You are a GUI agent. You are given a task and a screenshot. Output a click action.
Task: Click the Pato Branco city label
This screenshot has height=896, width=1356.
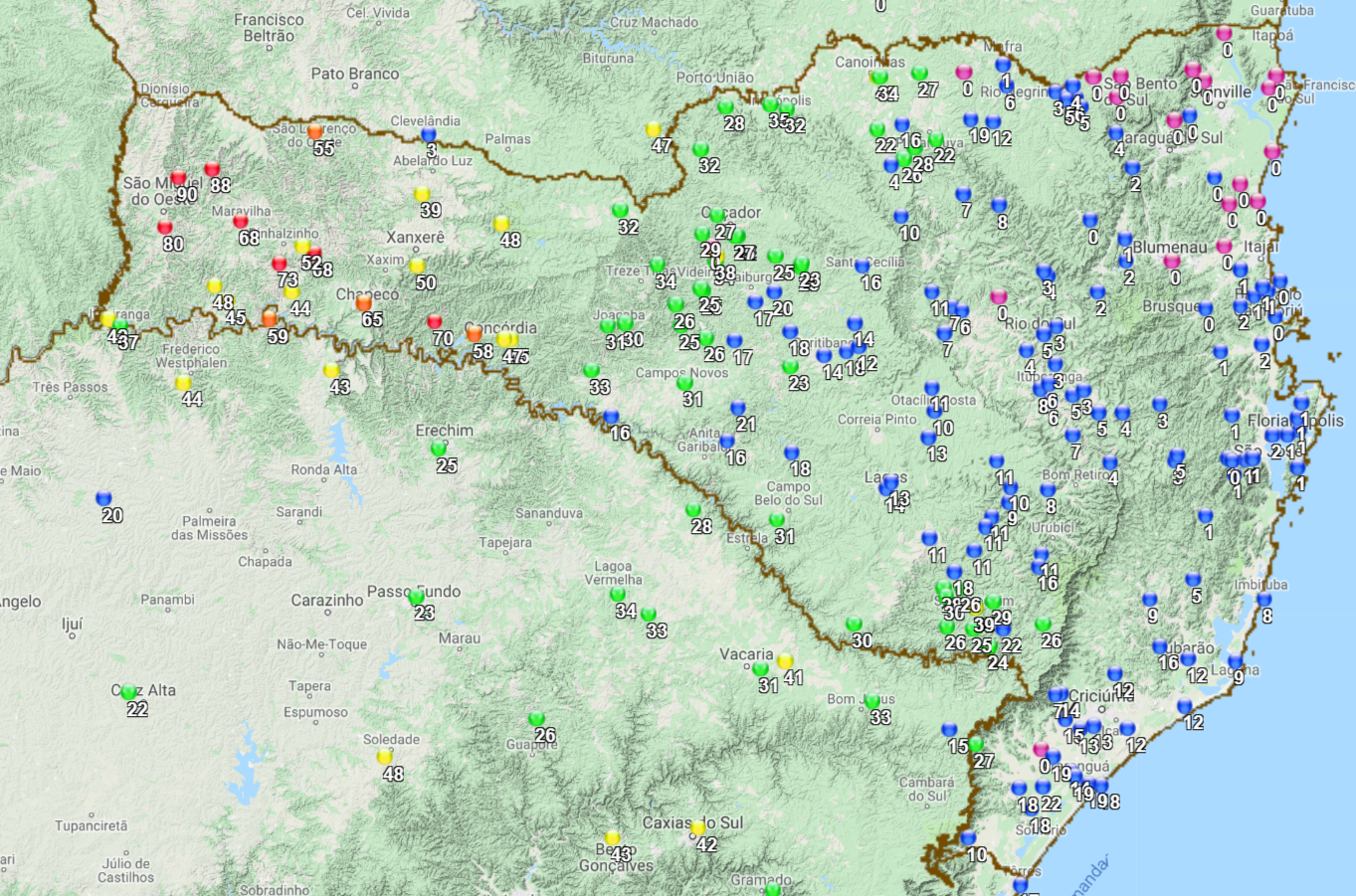[355, 74]
